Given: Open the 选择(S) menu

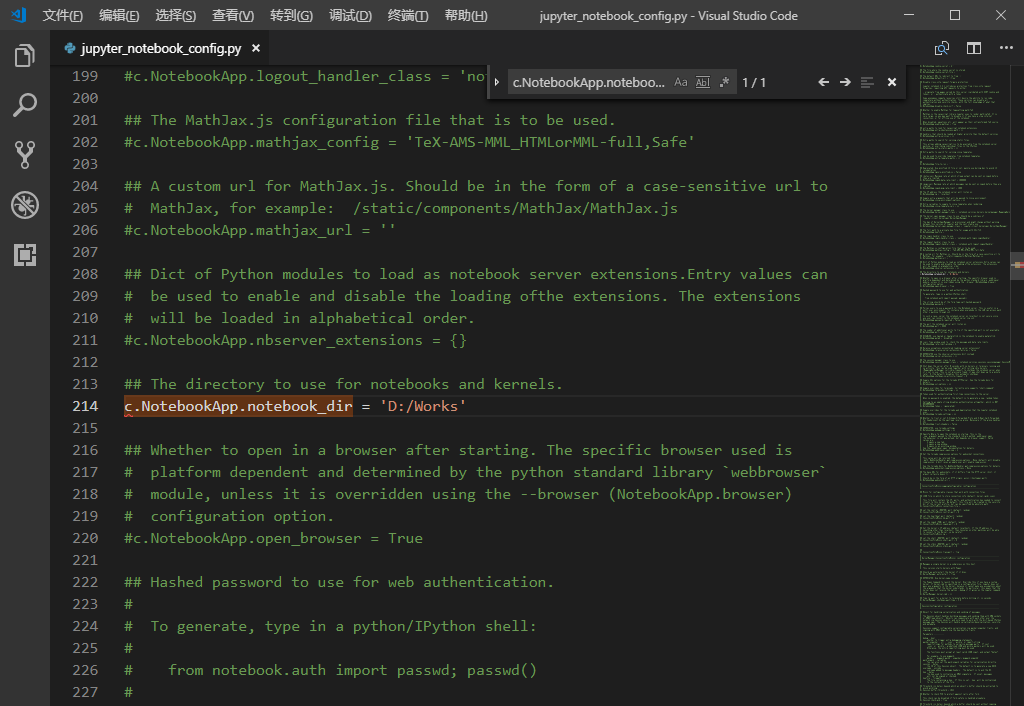Looking at the screenshot, I should tap(175, 16).
